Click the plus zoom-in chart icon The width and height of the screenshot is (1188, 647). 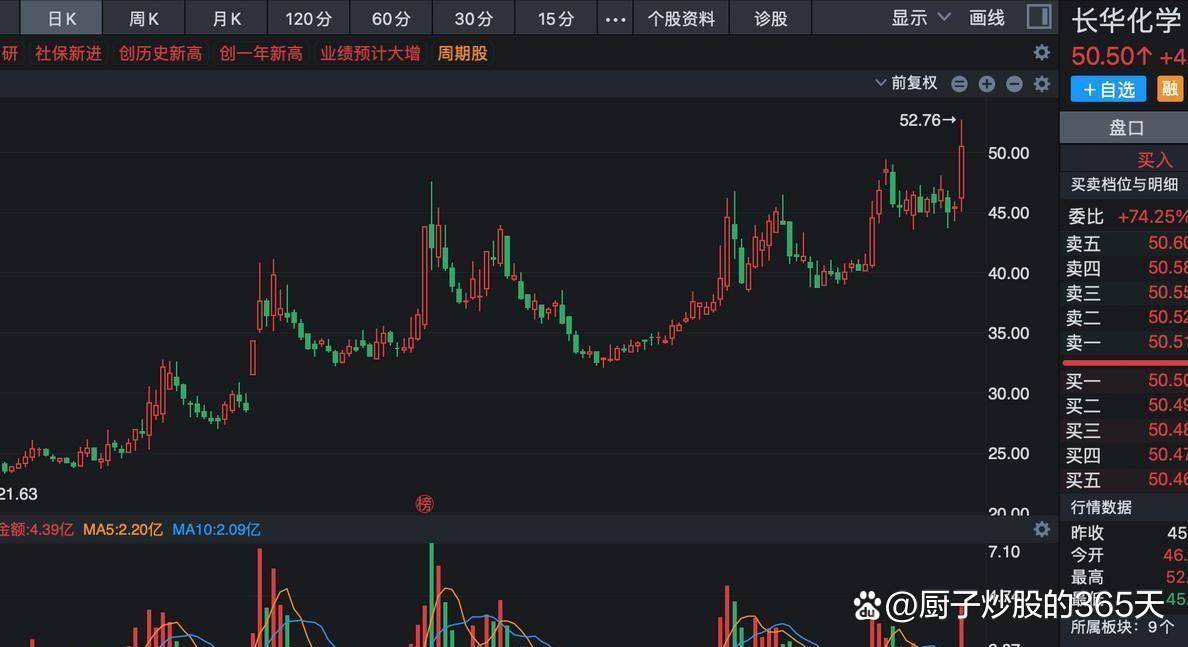[x=987, y=84]
